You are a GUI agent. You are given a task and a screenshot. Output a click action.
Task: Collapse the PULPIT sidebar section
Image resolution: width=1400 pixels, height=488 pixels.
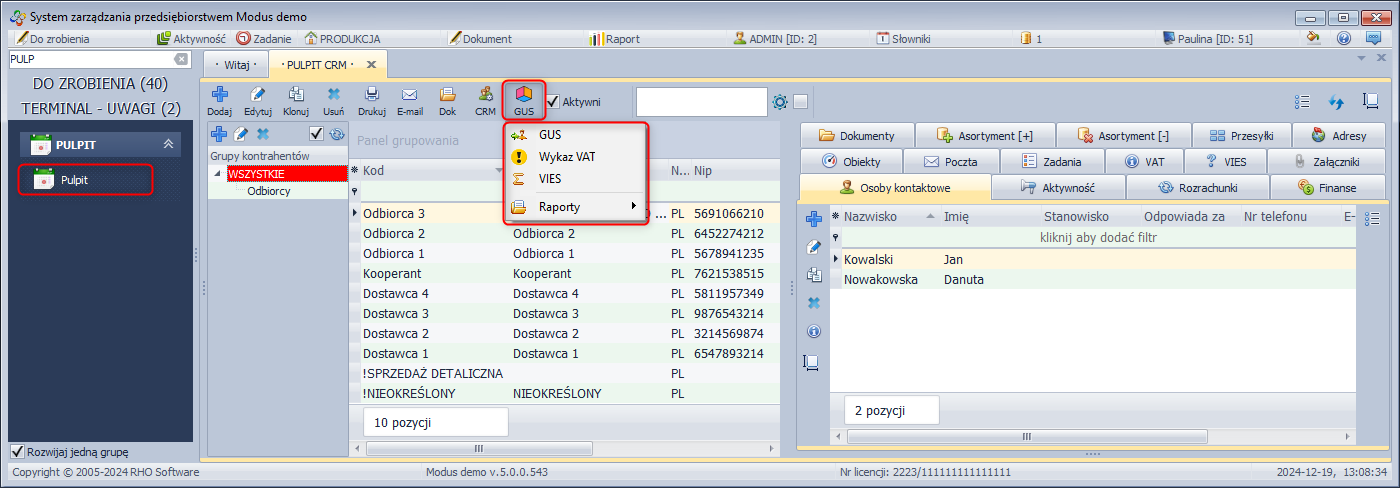pos(168,145)
